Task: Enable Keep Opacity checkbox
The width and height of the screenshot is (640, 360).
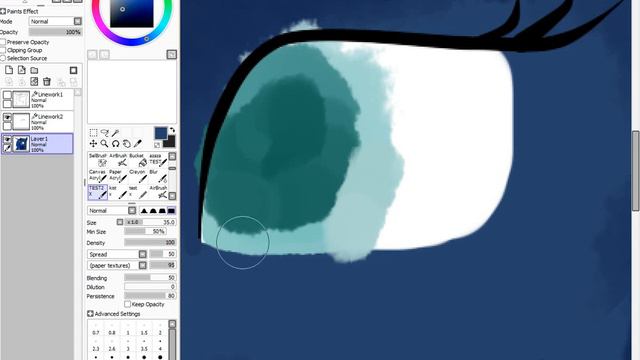Action: point(127,304)
